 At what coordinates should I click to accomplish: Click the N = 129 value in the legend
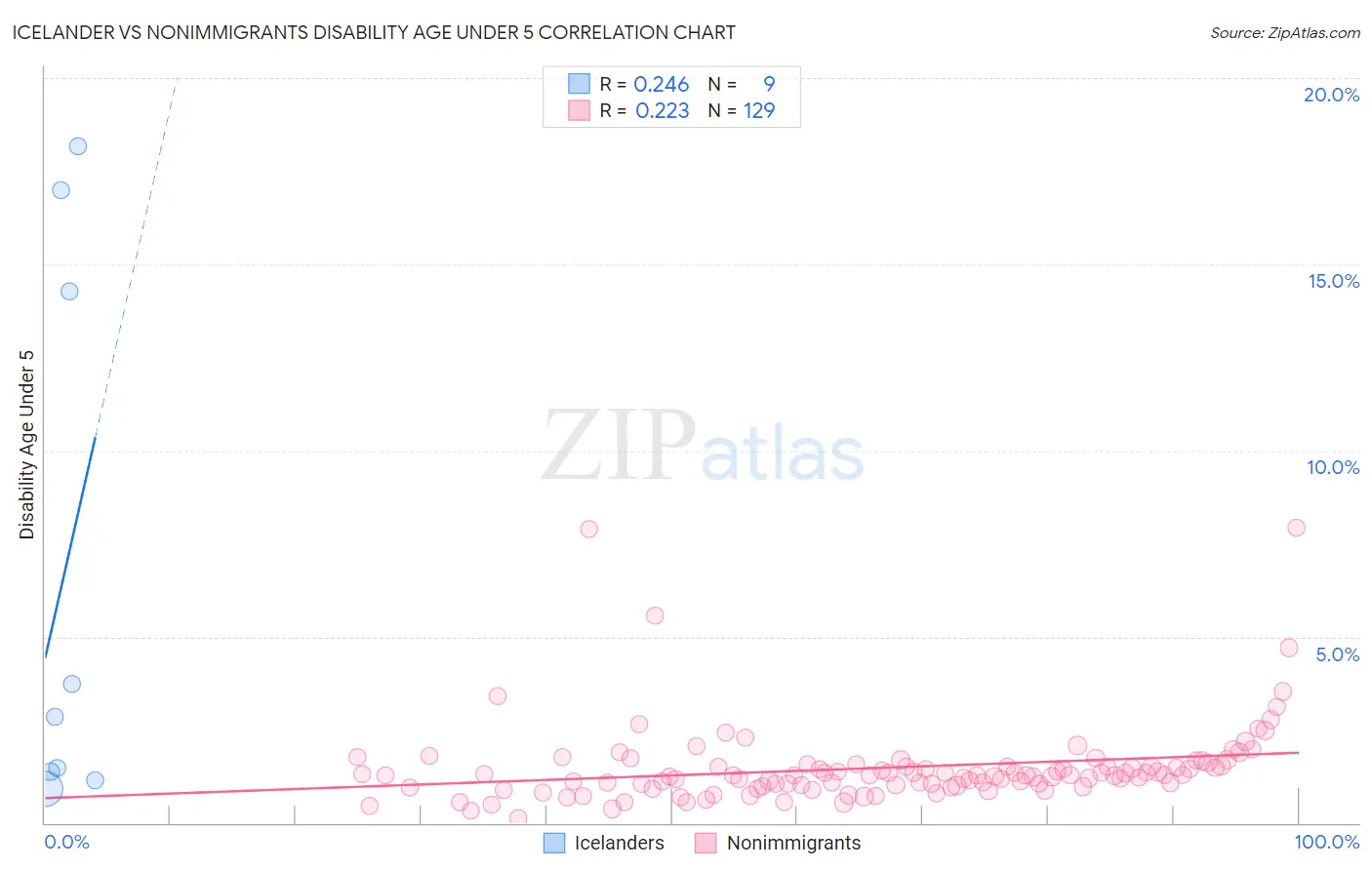point(742,110)
